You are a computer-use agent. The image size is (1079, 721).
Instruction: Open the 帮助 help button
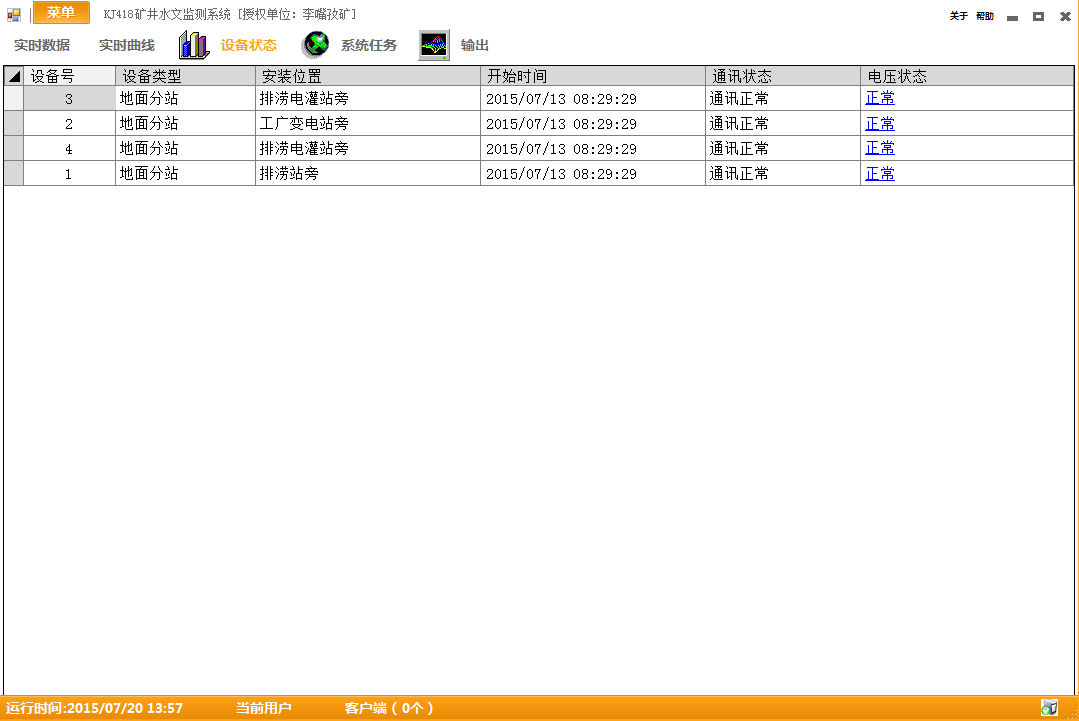[985, 16]
